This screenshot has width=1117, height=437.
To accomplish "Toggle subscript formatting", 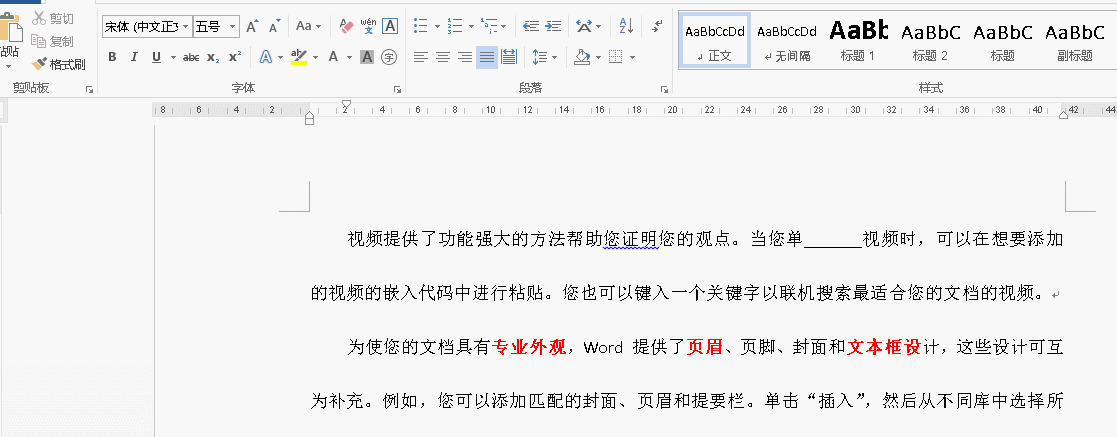I will pyautogui.click(x=213, y=57).
